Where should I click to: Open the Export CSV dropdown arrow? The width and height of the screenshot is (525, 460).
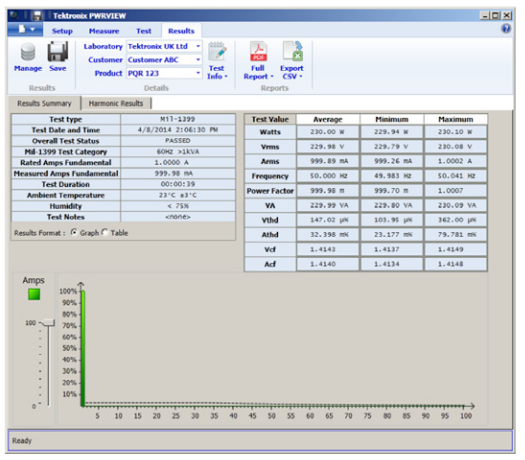coord(301,77)
